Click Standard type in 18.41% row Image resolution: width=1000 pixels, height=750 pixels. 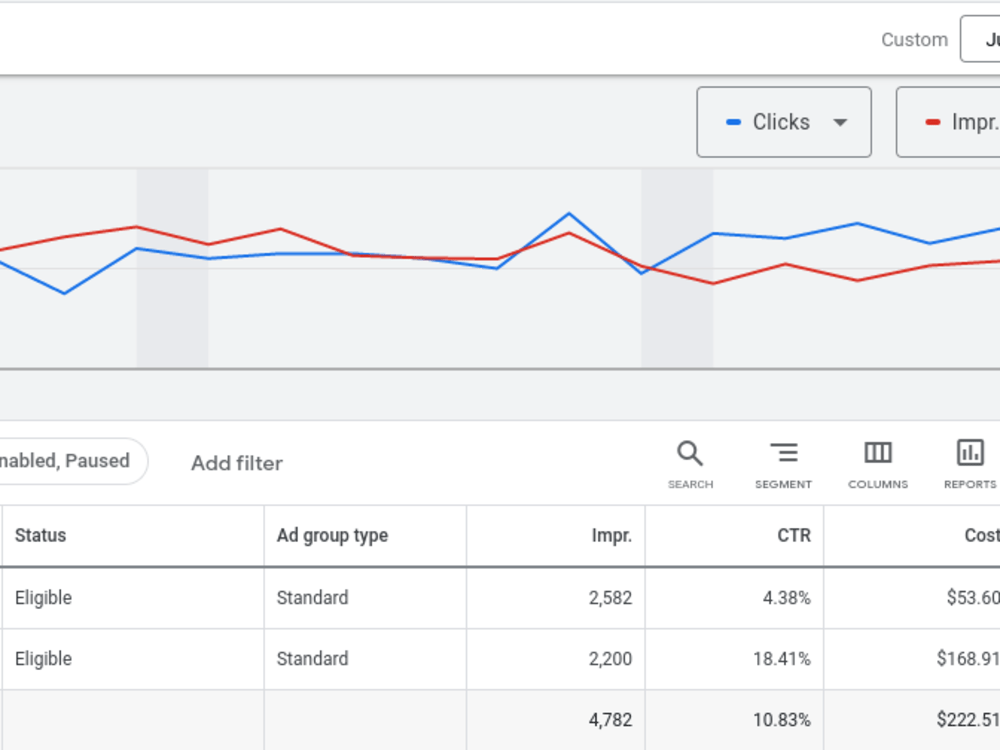click(312, 658)
